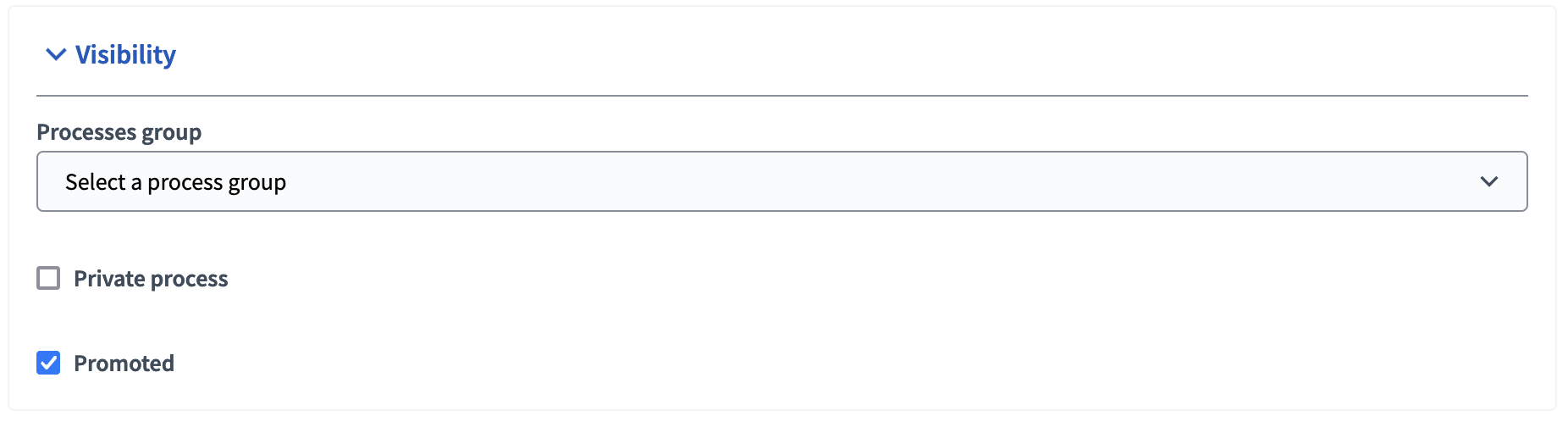This screenshot has height=422, width=1568.
Task: Collapse the Visibility section chevron
Action: click(x=56, y=55)
